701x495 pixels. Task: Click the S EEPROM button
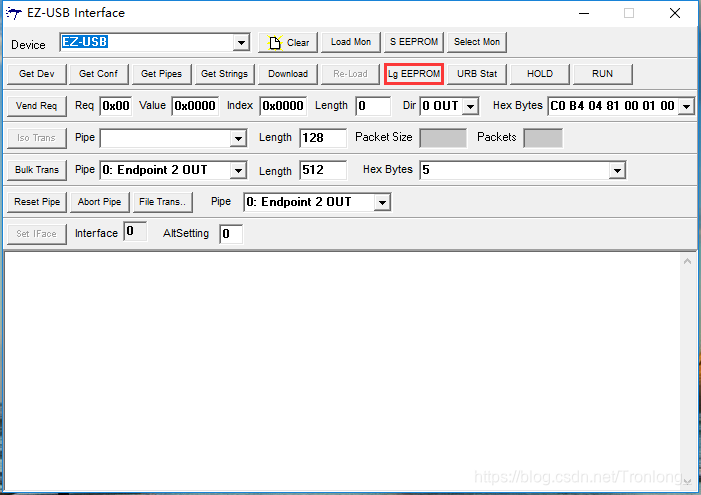[x=414, y=42]
